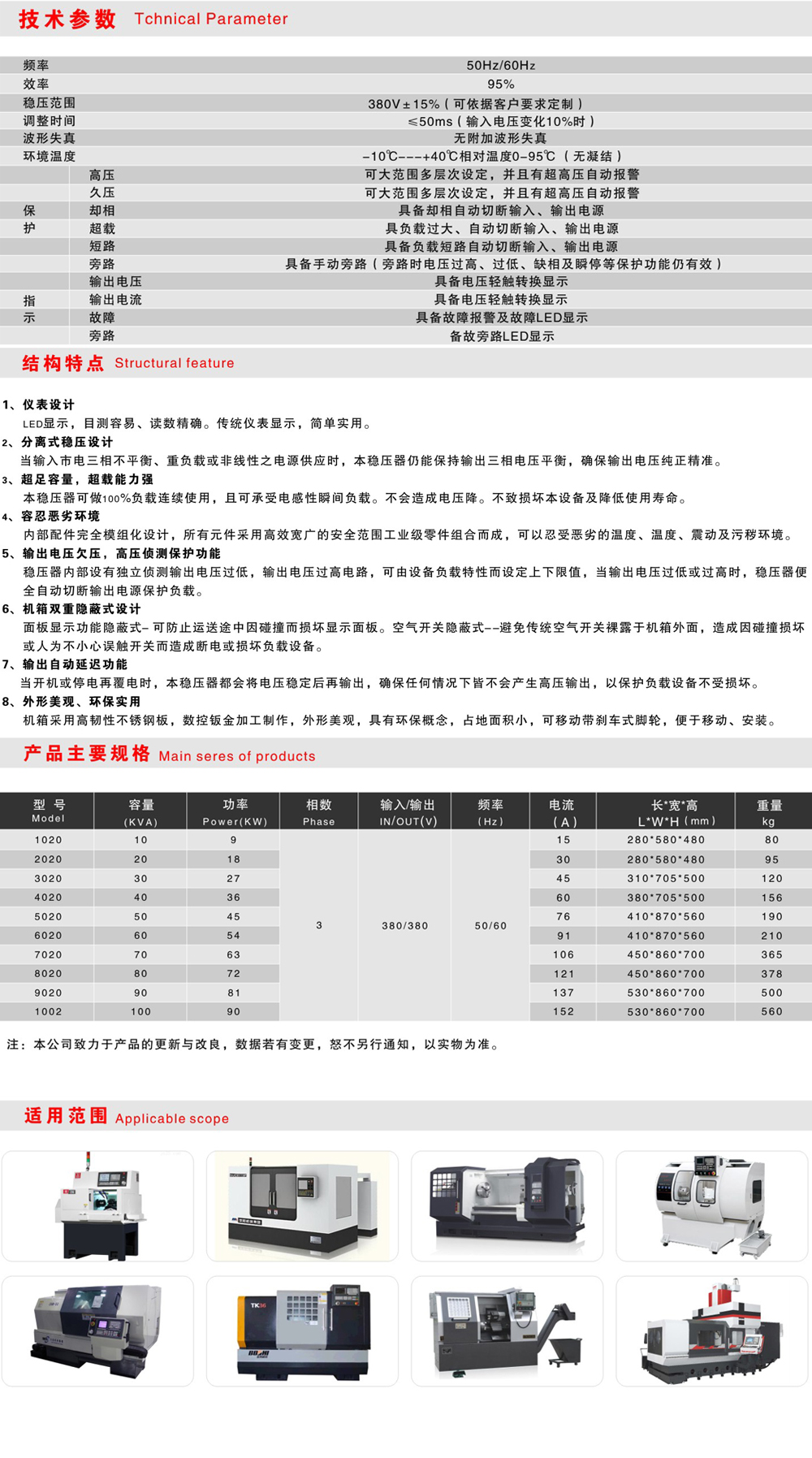Click the 重量 kg column header
Image resolution: width=812 pixels, height=1458 pixels.
click(769, 811)
